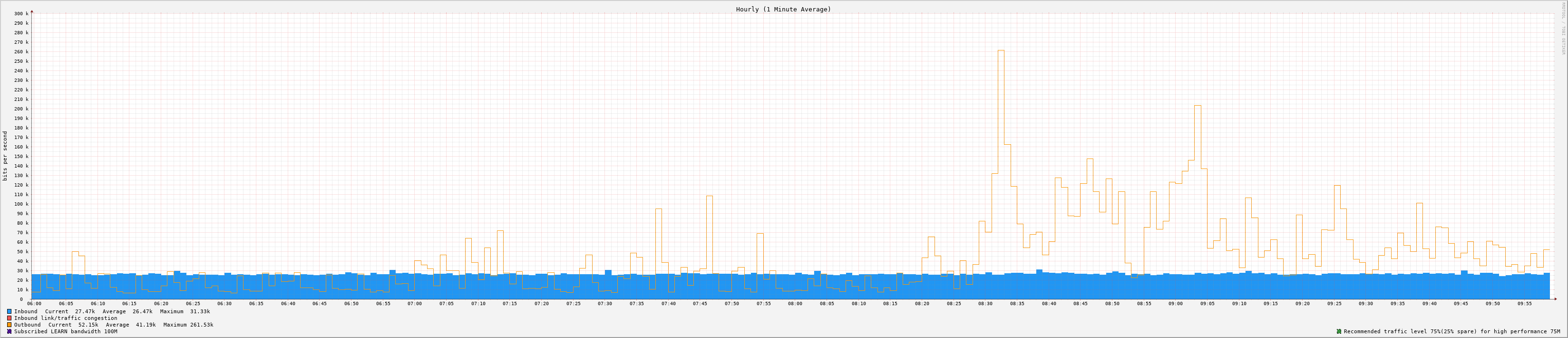Click the 06:00 time axis label
This screenshot has height=338, width=1568.
click(x=34, y=303)
